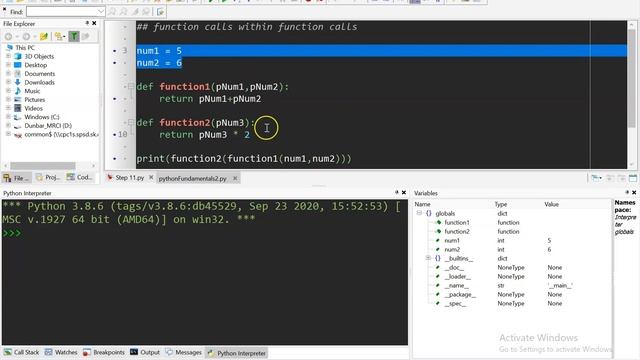Go up one folder in File Explorer

(44, 36)
